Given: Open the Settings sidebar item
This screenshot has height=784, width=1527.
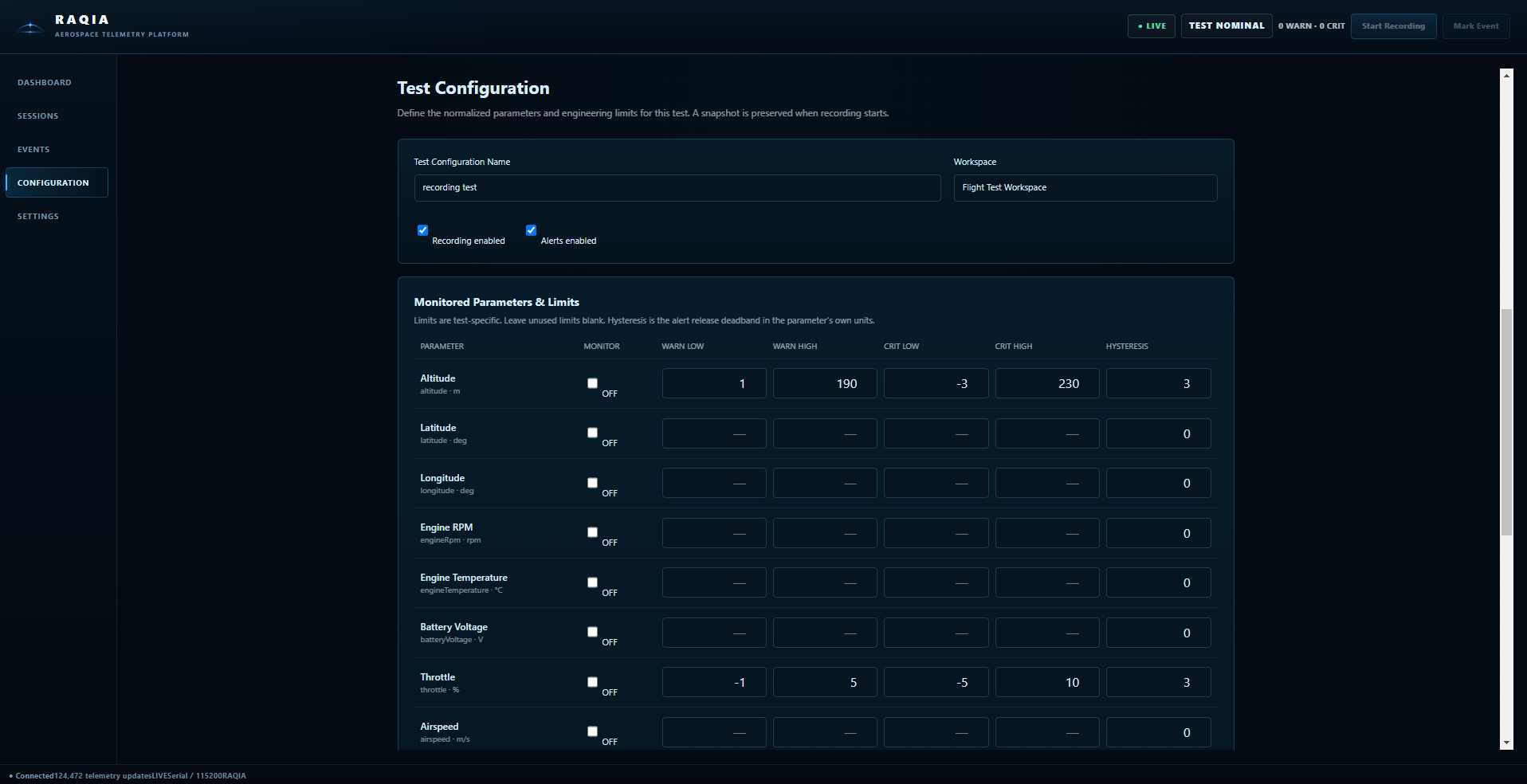Looking at the screenshot, I should click(x=38, y=217).
